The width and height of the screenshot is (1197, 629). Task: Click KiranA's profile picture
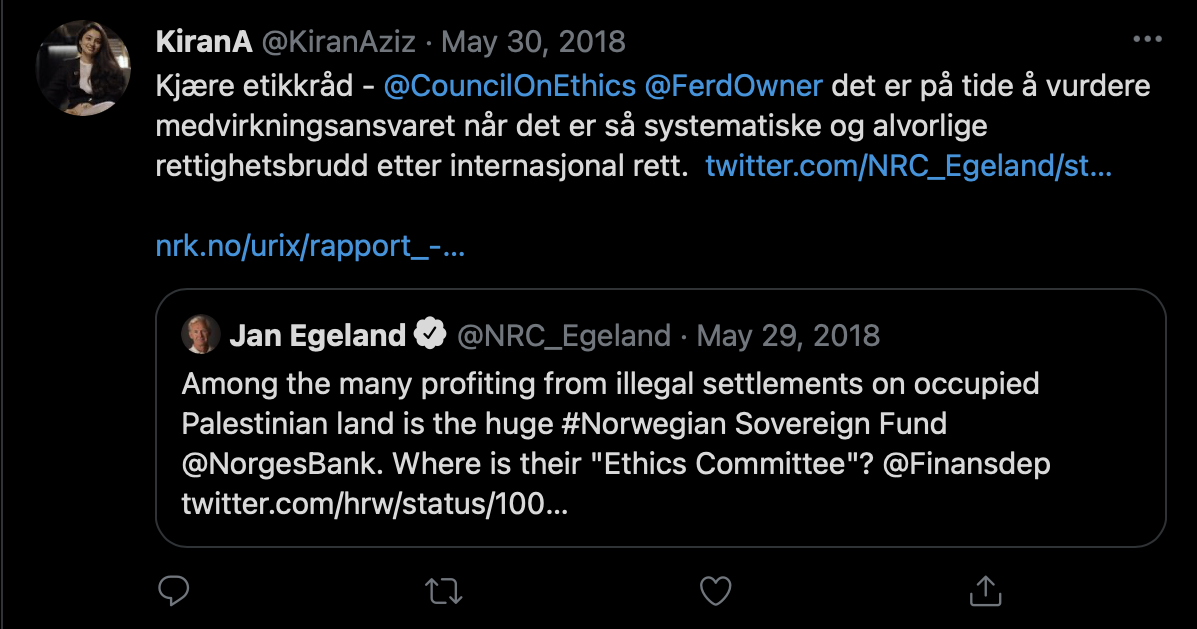pos(83,67)
